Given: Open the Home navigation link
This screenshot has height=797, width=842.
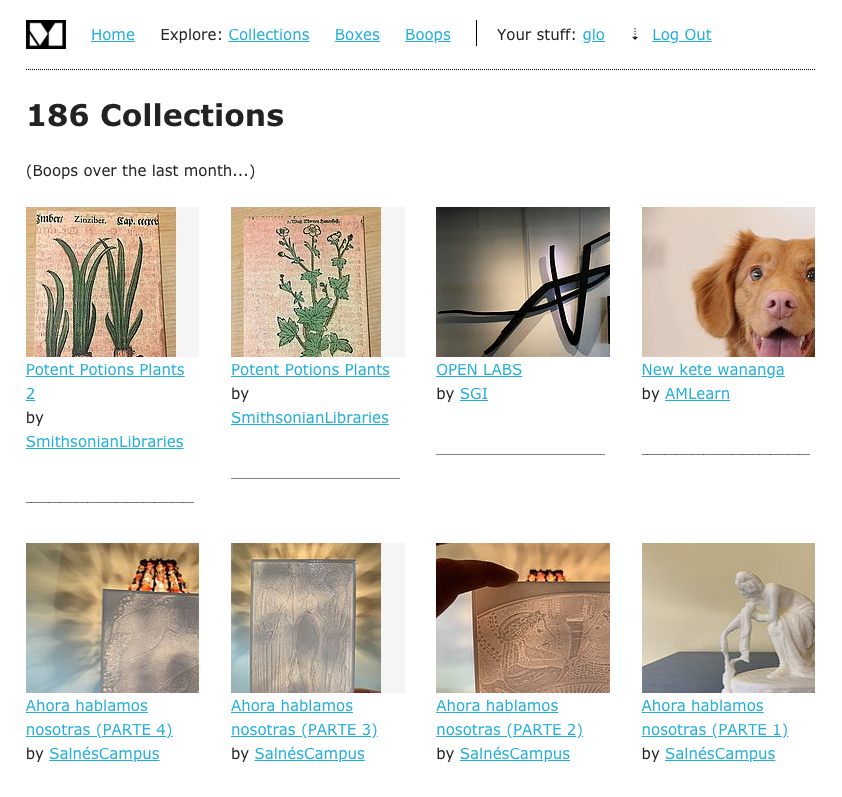Looking at the screenshot, I should coord(112,34).
